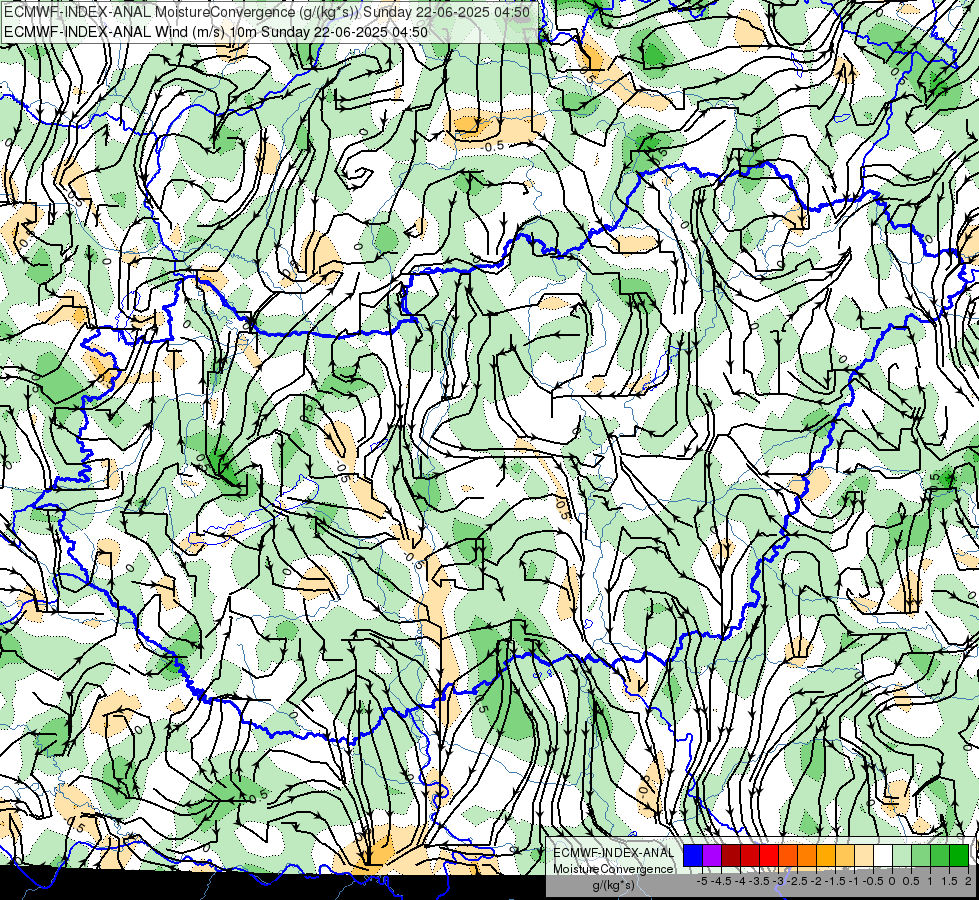
Task: Click the darkest green legend swatch
Action: [959, 855]
